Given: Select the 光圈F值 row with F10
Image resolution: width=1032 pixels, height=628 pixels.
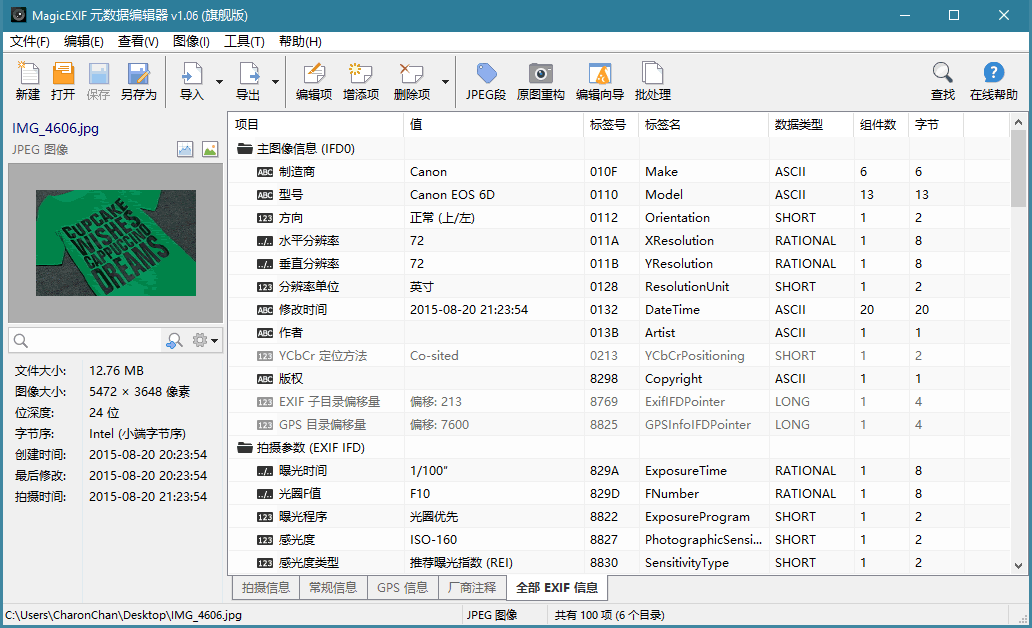Looking at the screenshot, I should point(619,494).
